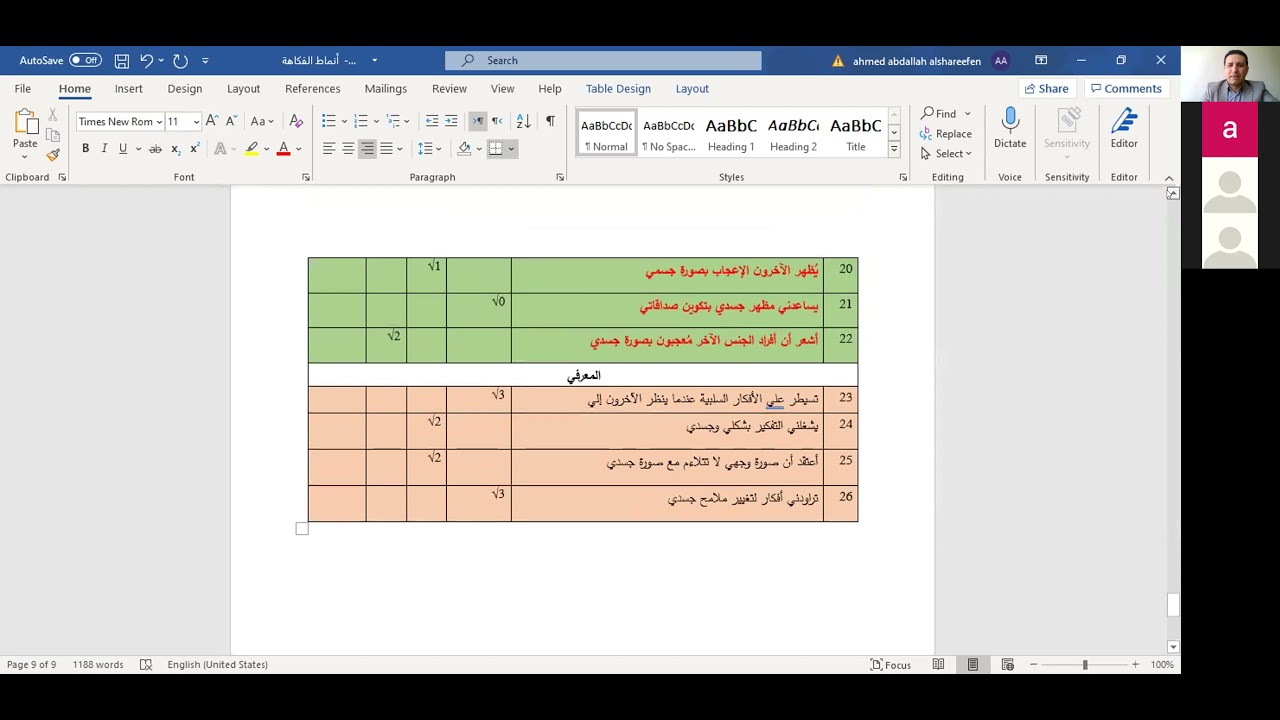The height and width of the screenshot is (720, 1280).
Task: Toggle Show/Hide paragraph marks
Action: (x=550, y=121)
